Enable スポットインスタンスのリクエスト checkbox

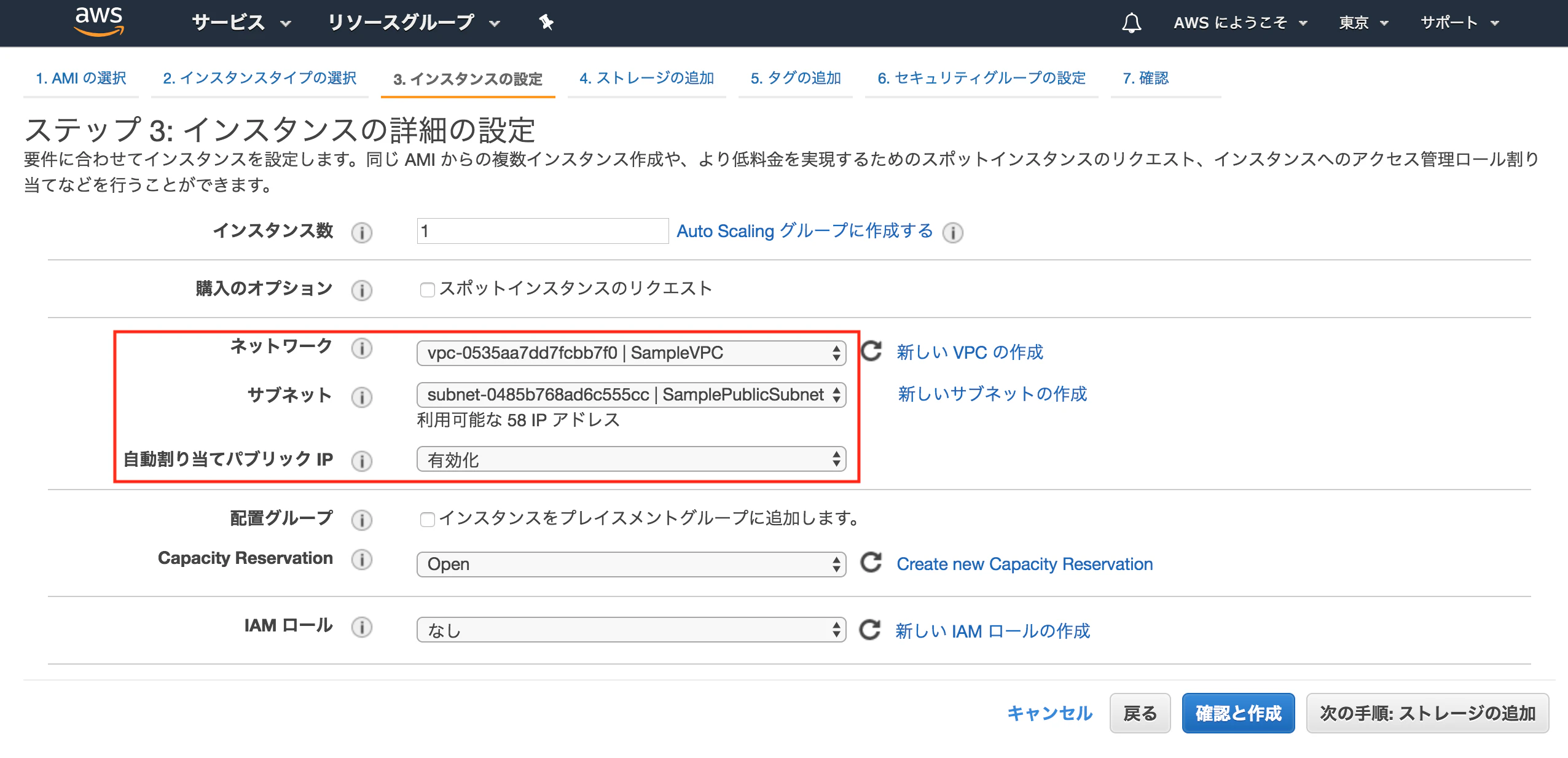pos(427,289)
